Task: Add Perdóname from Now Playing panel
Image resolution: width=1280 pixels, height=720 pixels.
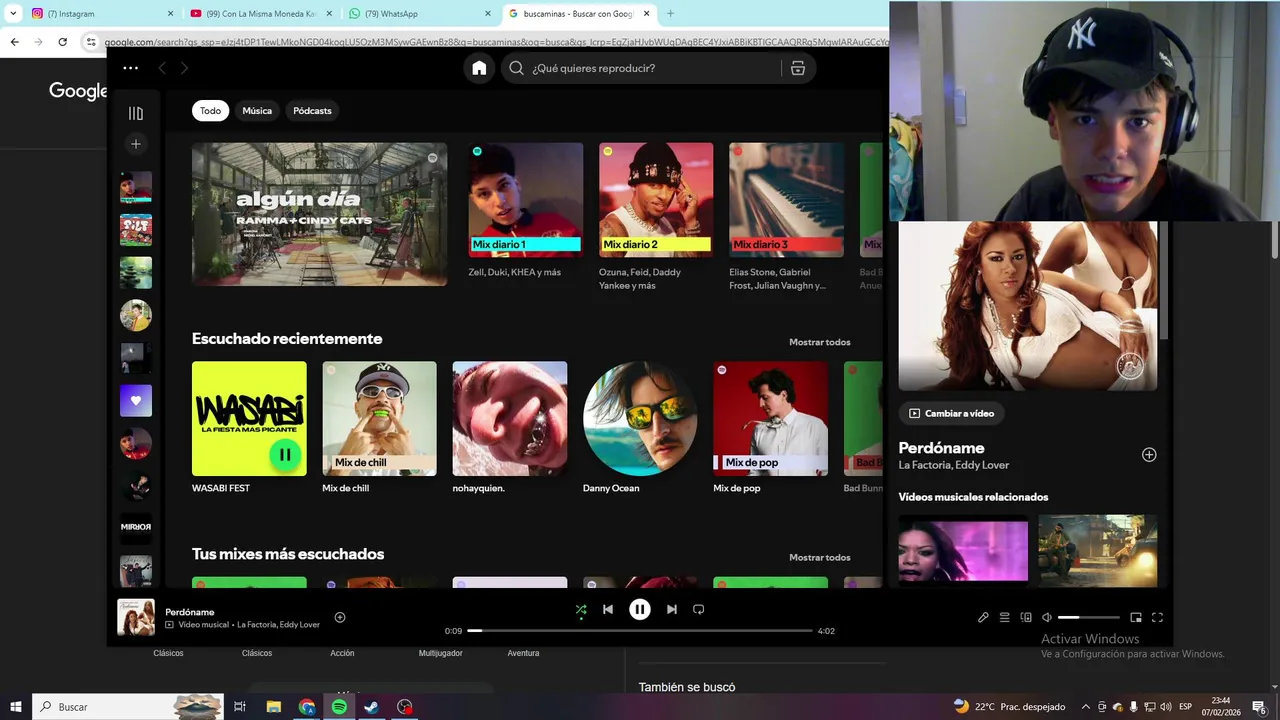Action: click(1149, 455)
